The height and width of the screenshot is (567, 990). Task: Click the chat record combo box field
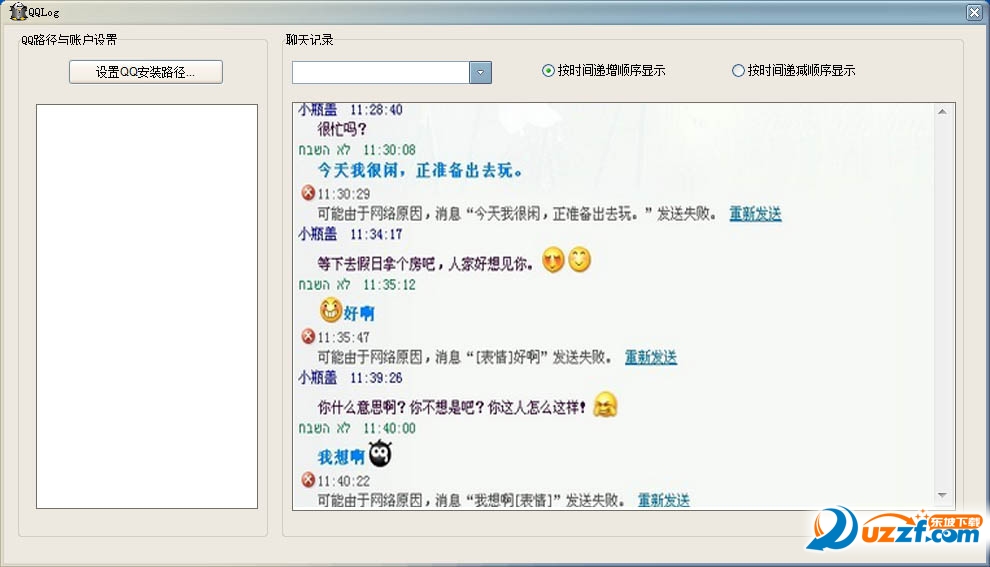pyautogui.click(x=381, y=73)
